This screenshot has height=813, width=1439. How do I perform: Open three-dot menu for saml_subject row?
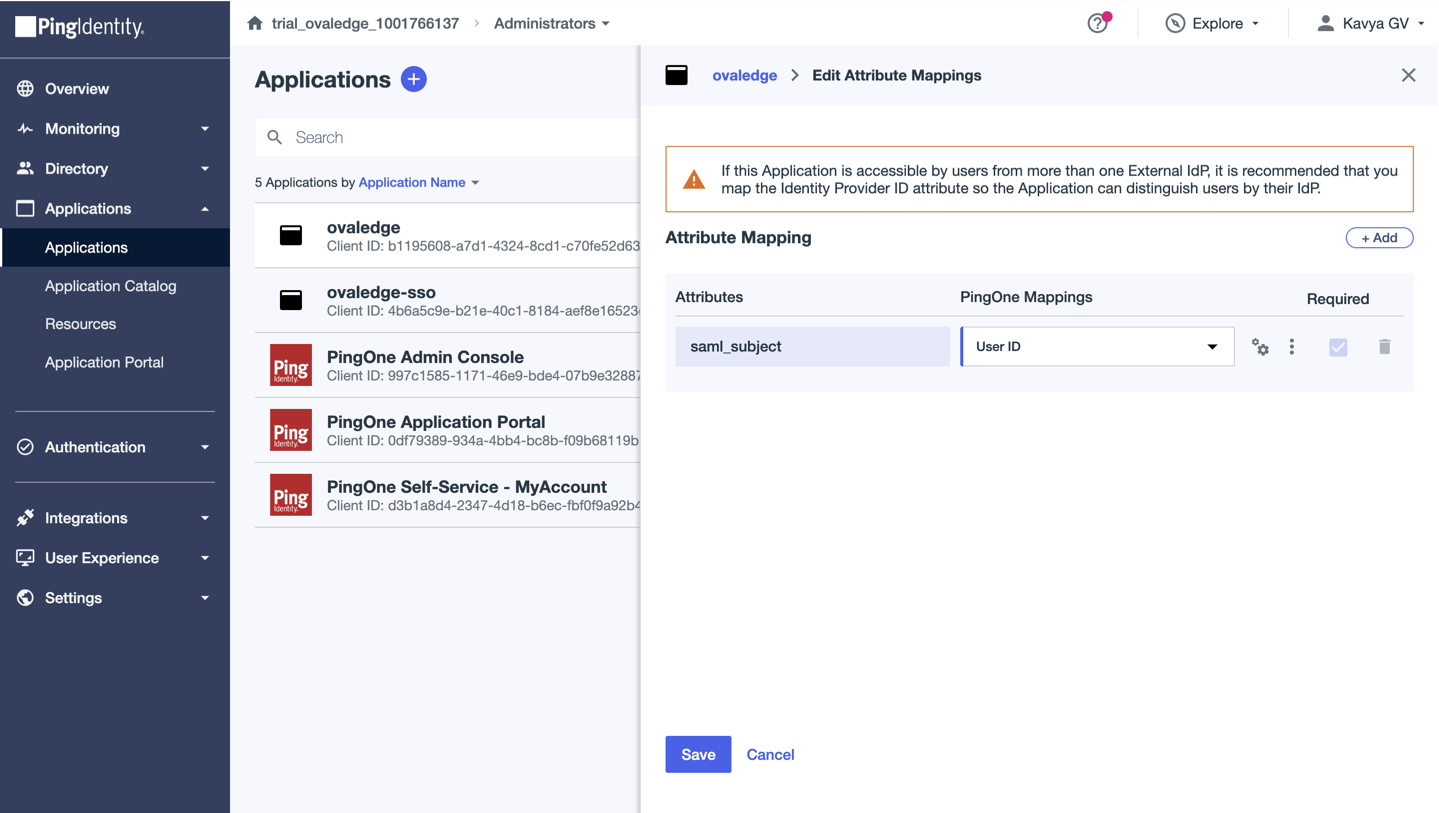[x=1292, y=346]
